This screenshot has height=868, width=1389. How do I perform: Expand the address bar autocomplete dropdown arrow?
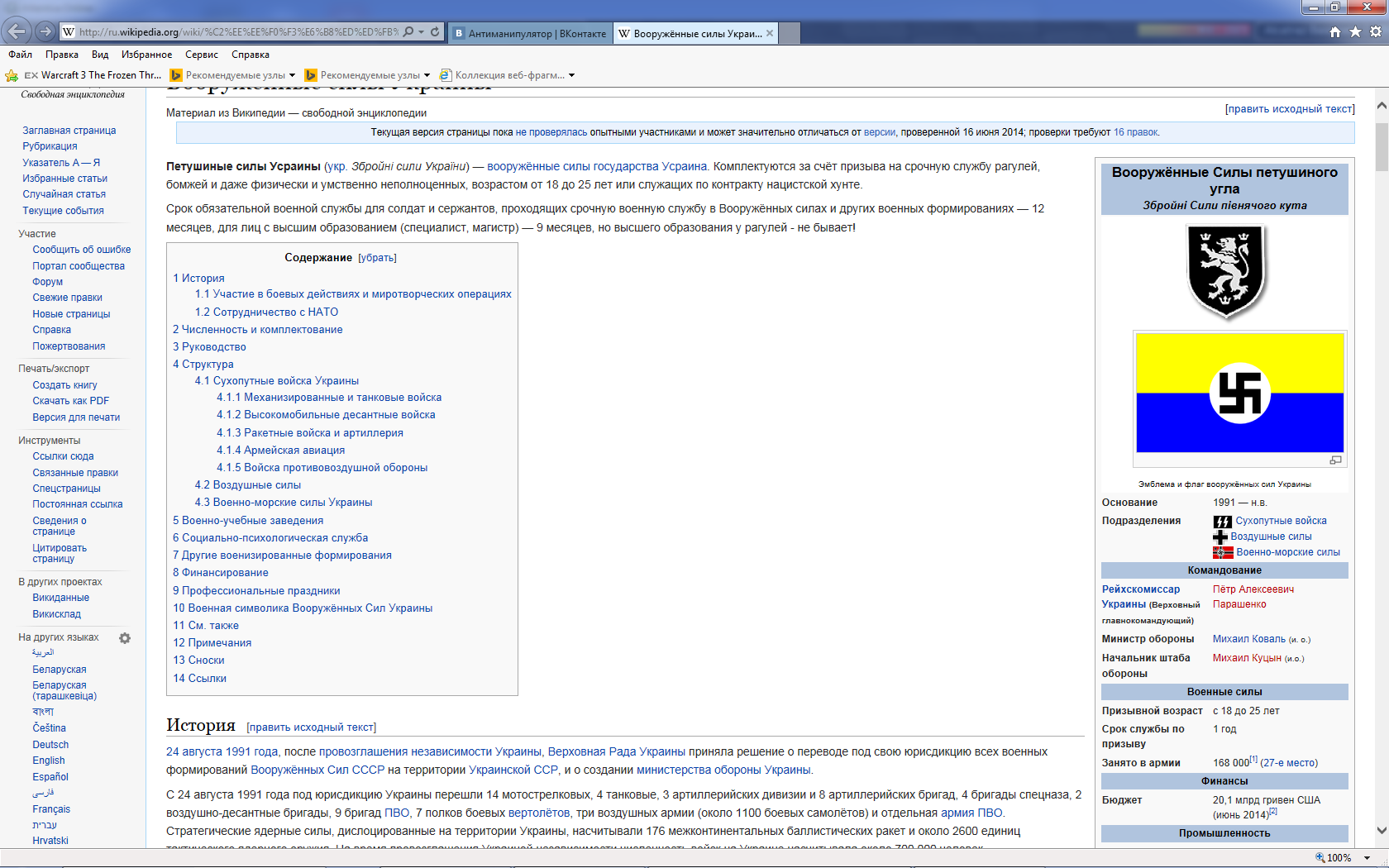coord(422,31)
